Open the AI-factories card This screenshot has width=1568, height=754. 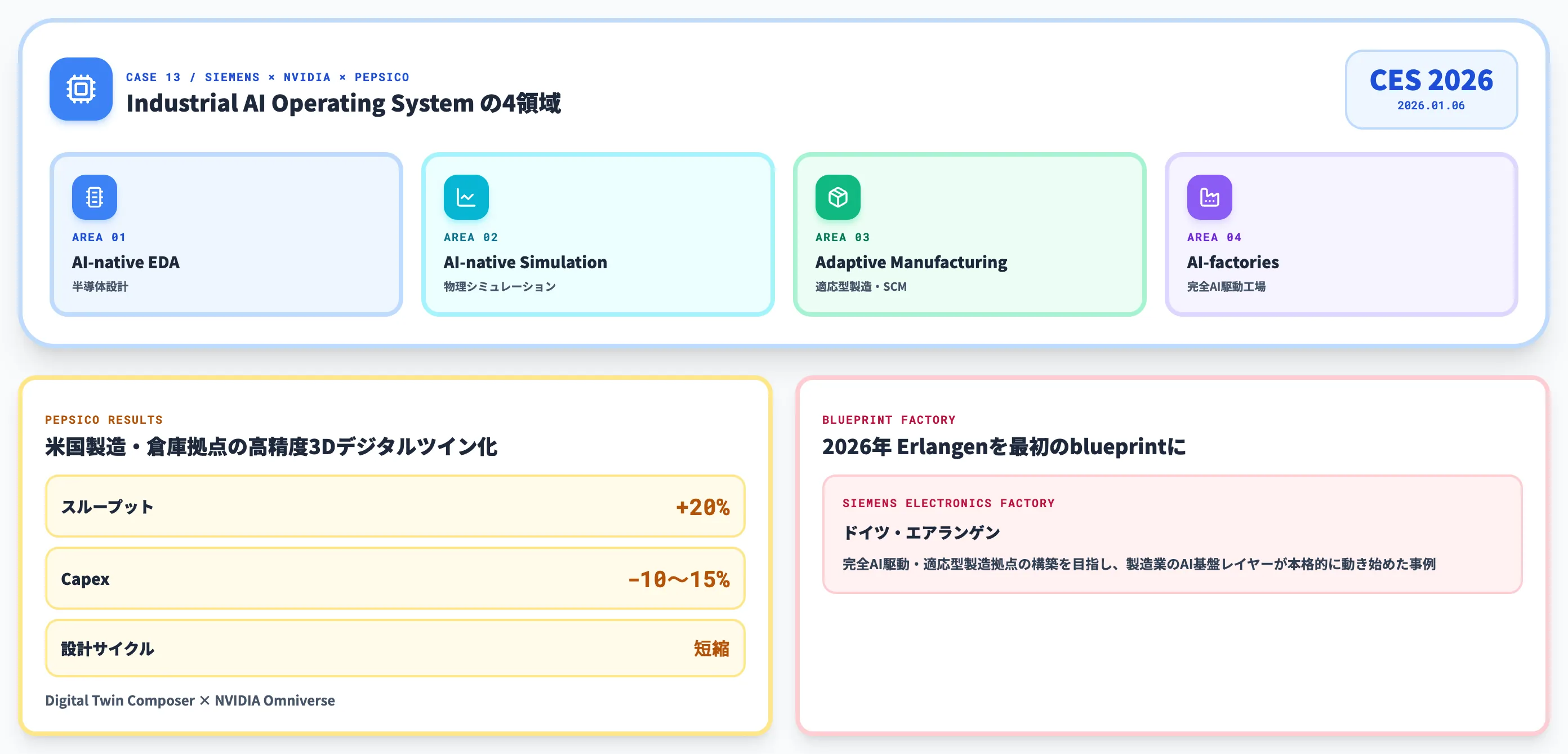tap(1341, 234)
